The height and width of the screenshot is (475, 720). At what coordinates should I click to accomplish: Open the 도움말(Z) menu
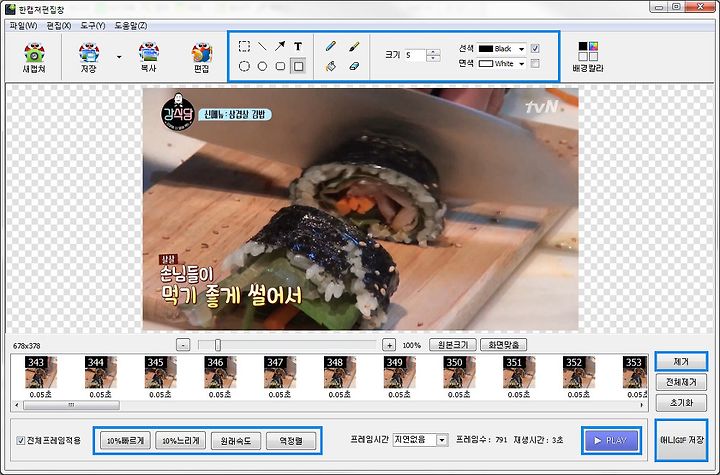(131, 26)
